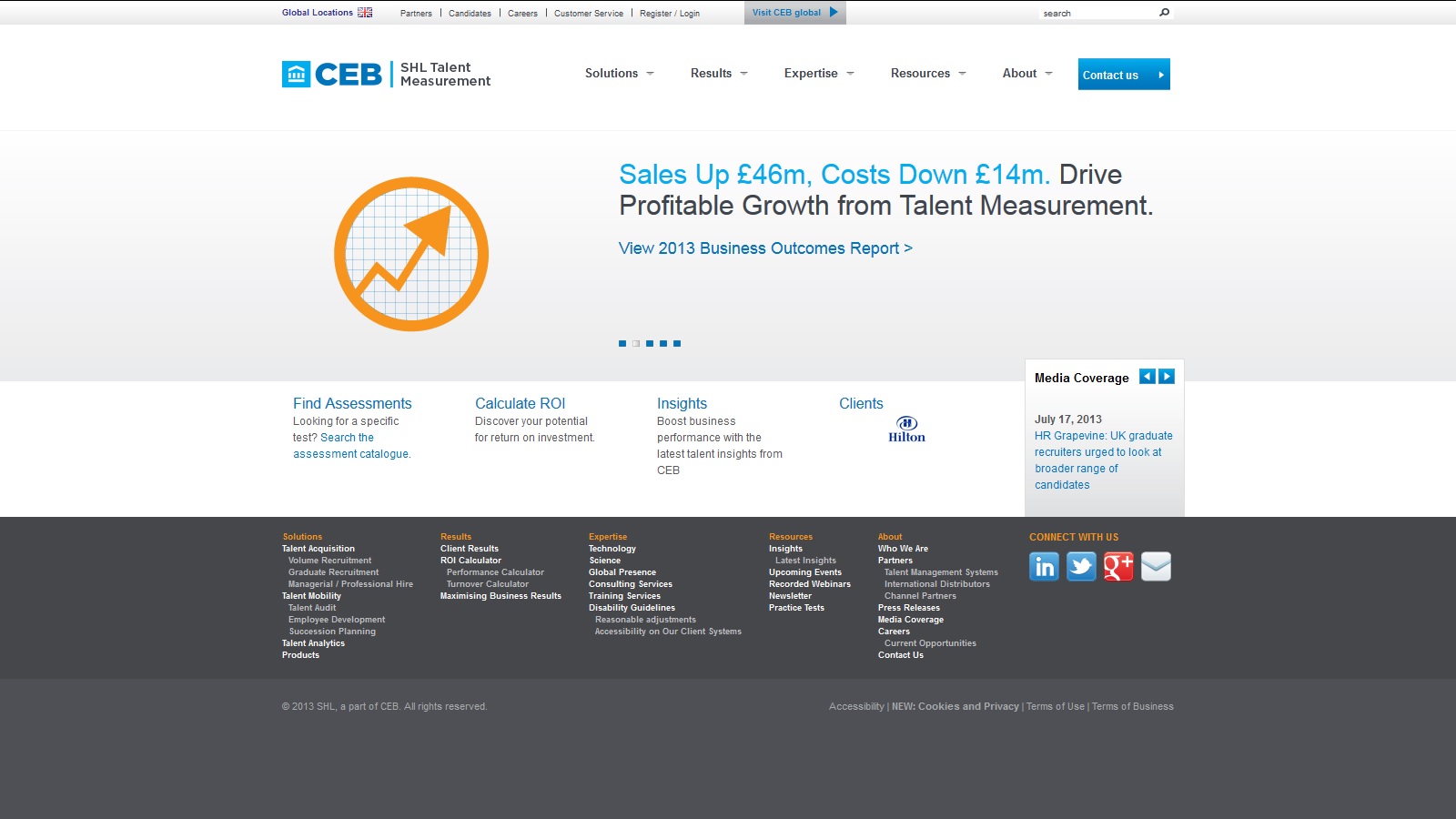
Task: Click Search the assessment catalogue link
Action: 351,446
